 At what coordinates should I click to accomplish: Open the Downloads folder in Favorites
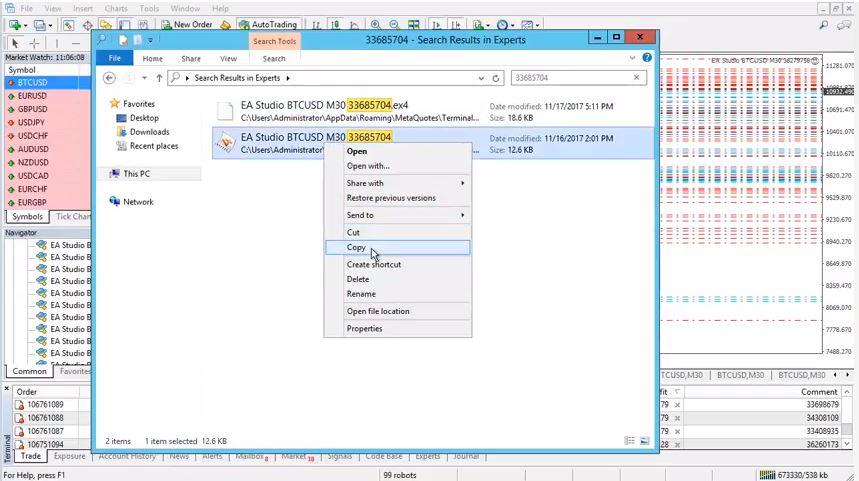pyautogui.click(x=149, y=132)
